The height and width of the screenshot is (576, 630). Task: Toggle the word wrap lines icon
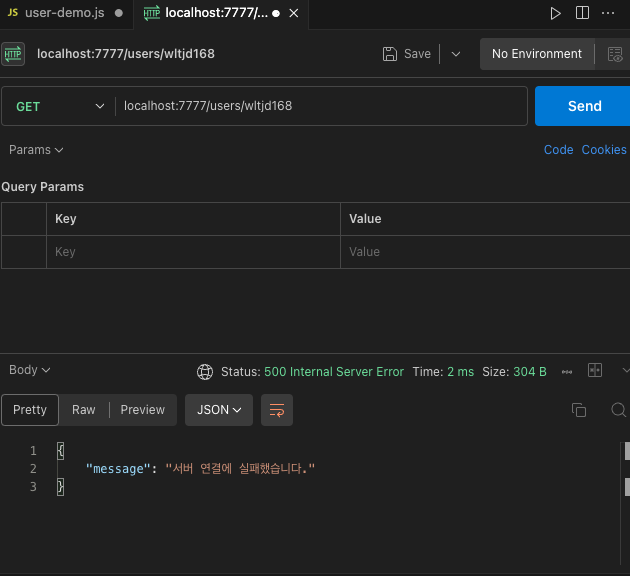coord(277,410)
